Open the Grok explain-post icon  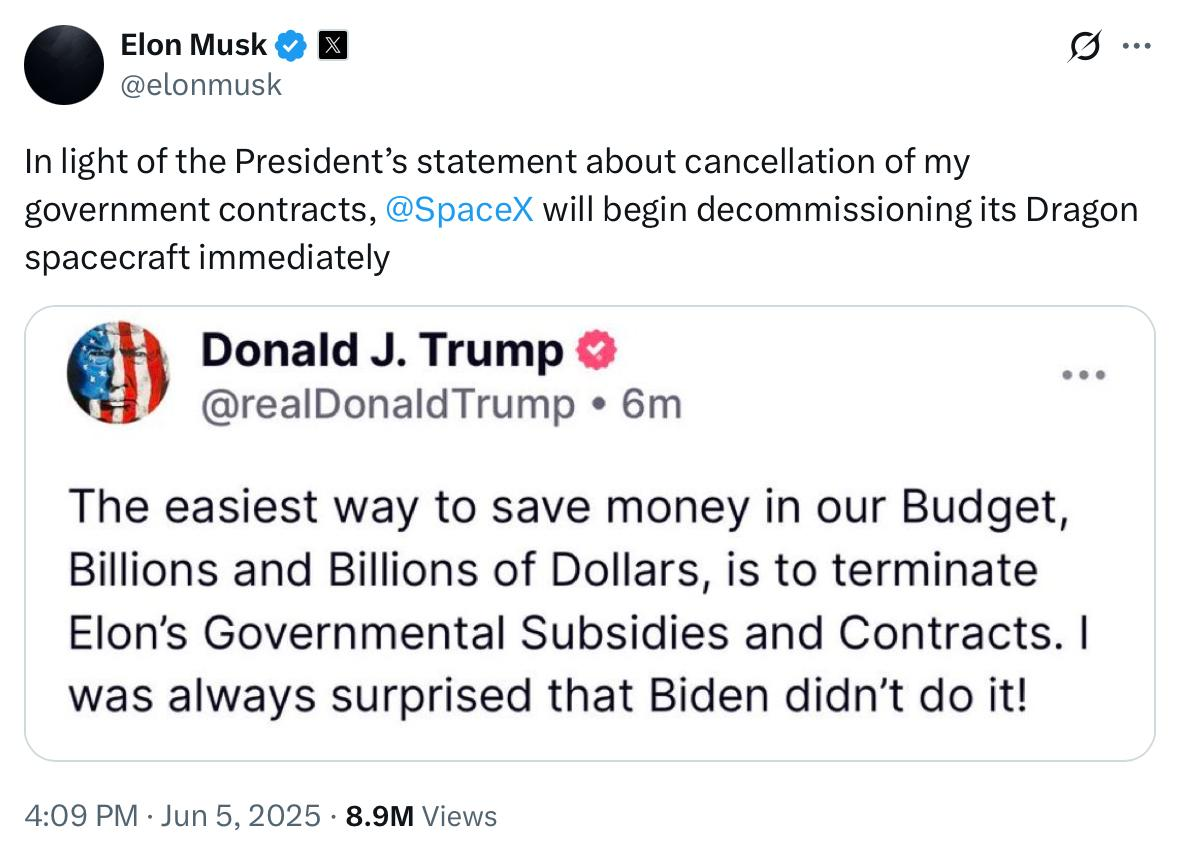[1084, 46]
